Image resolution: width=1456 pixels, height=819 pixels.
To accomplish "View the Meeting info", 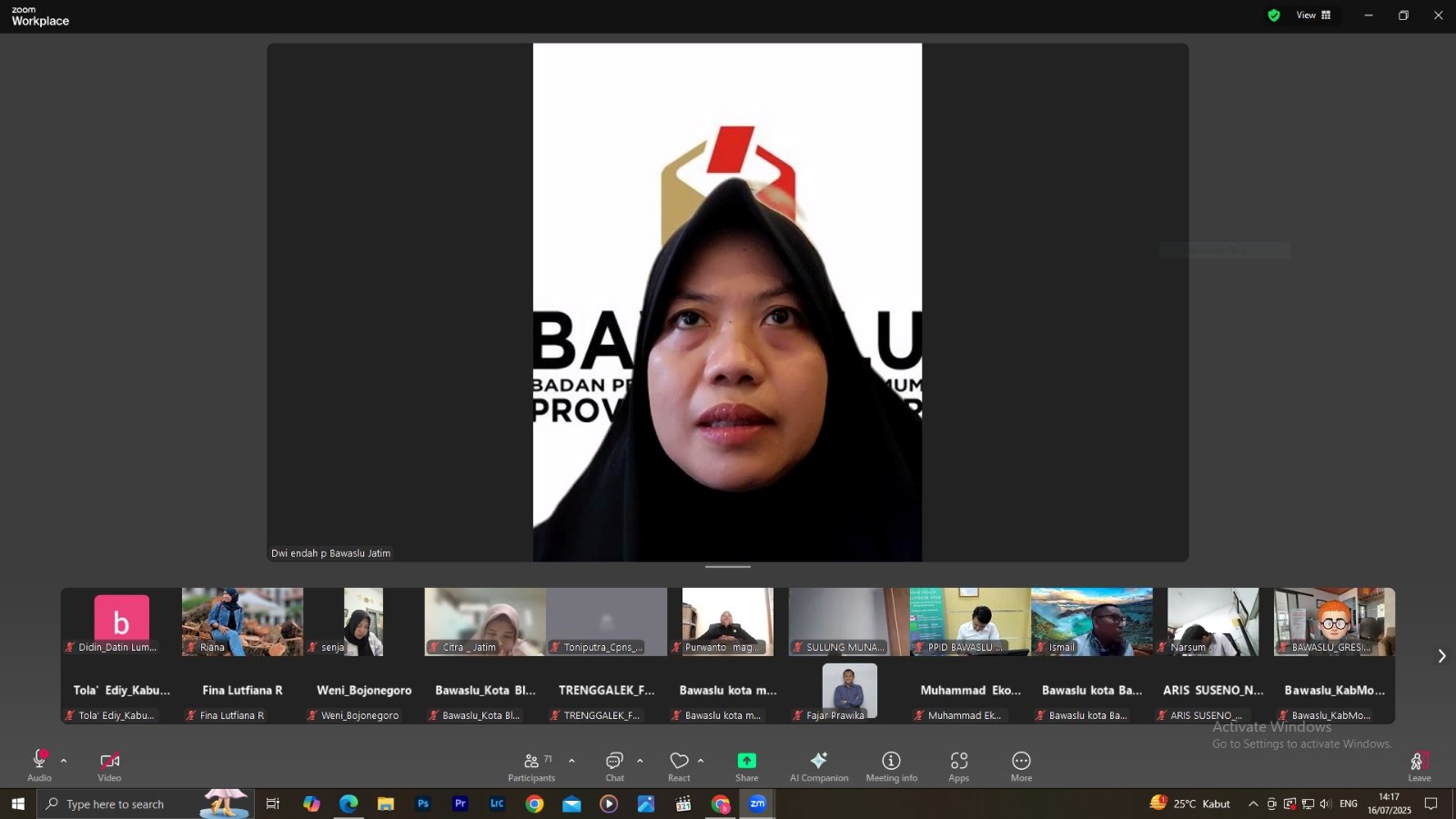I will point(891,765).
